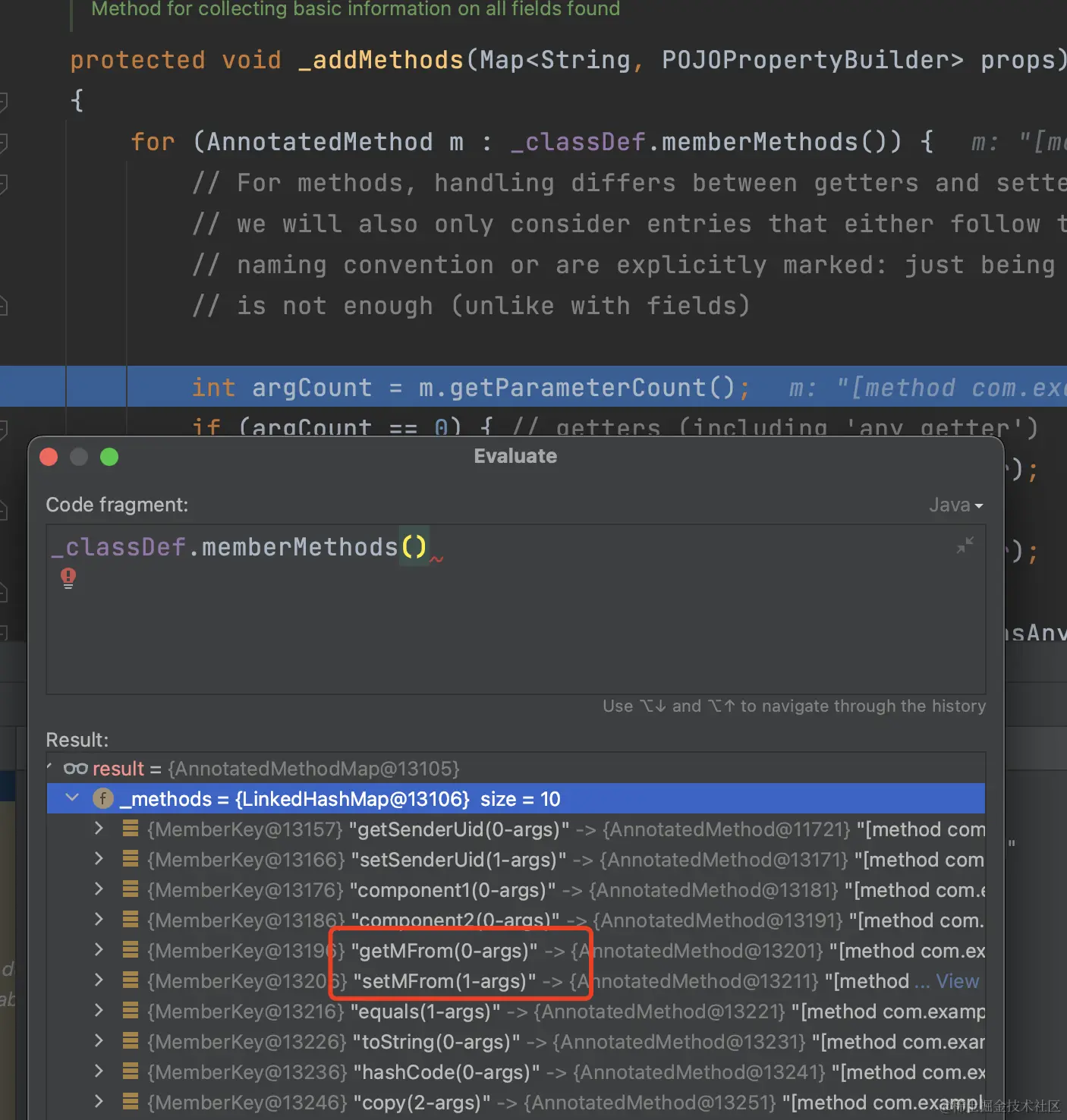1067x1120 pixels.
Task: Open the Java language dropdown
Action: pyautogui.click(x=955, y=505)
